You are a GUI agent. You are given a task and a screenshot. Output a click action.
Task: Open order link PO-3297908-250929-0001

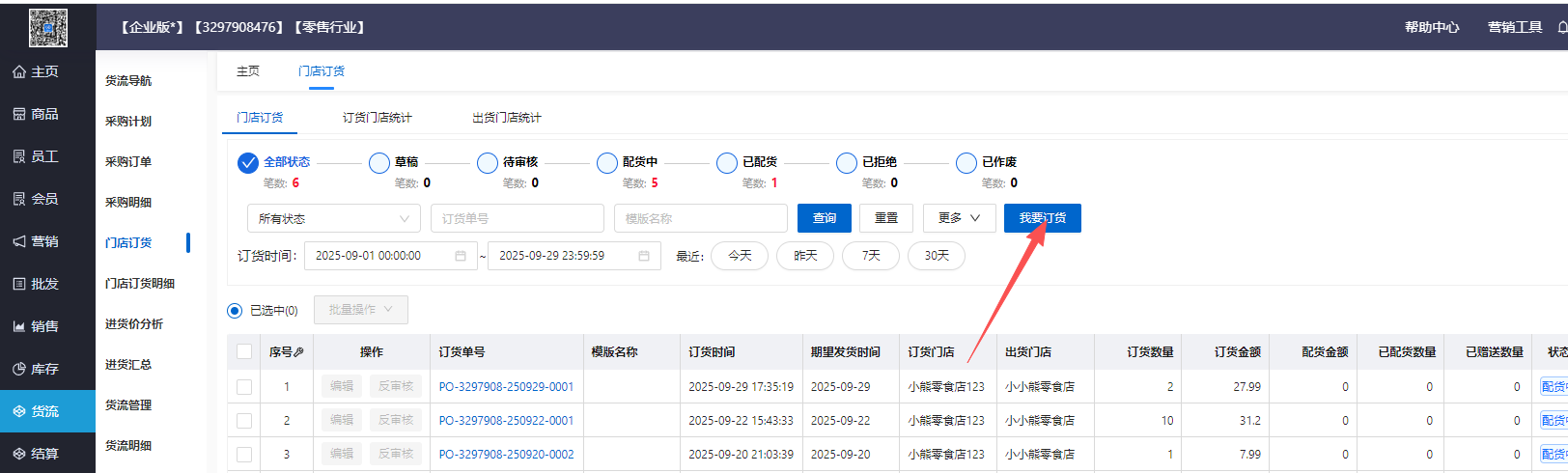point(506,387)
